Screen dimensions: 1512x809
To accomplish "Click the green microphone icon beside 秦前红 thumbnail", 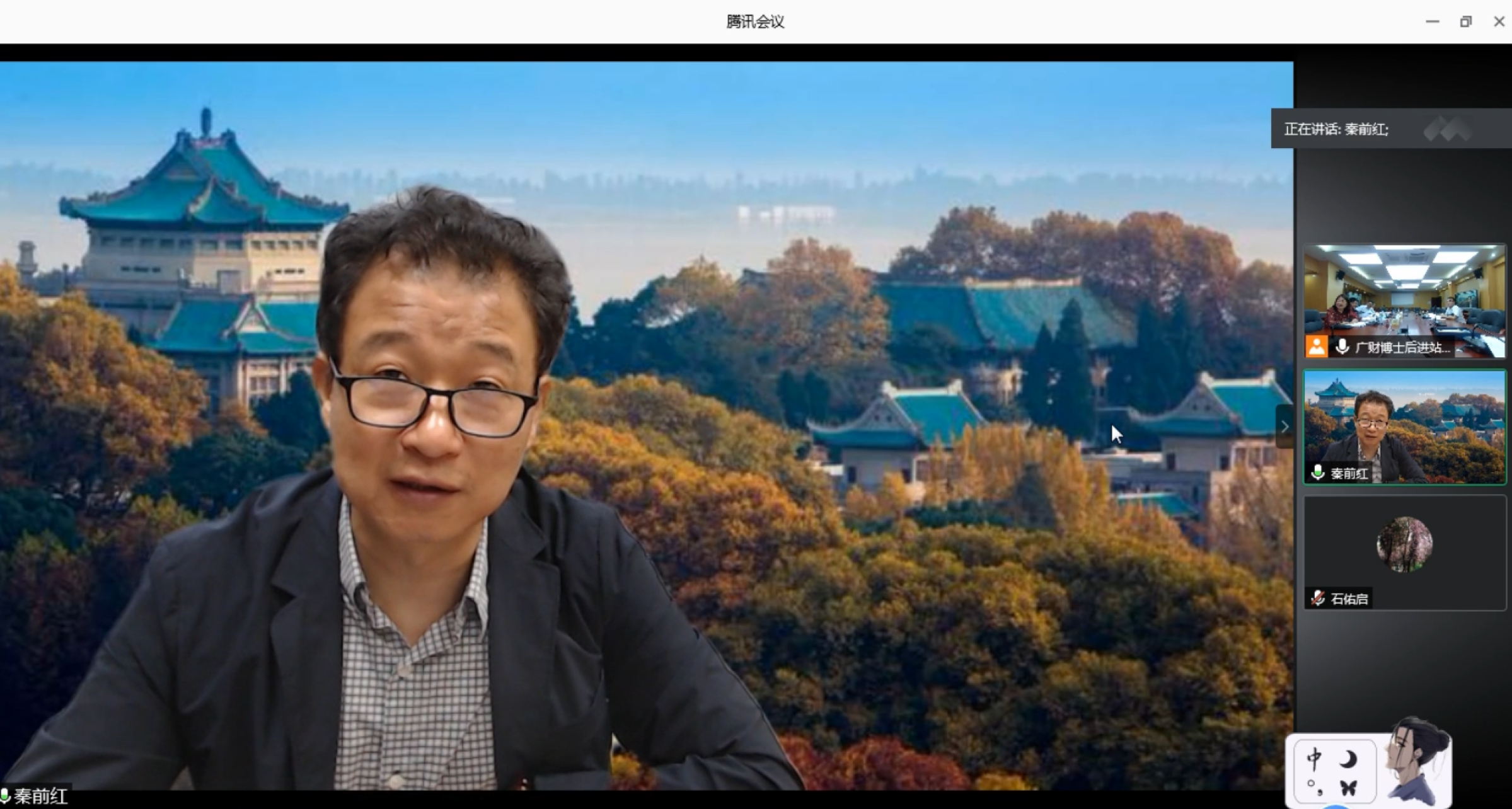I will [x=1317, y=473].
